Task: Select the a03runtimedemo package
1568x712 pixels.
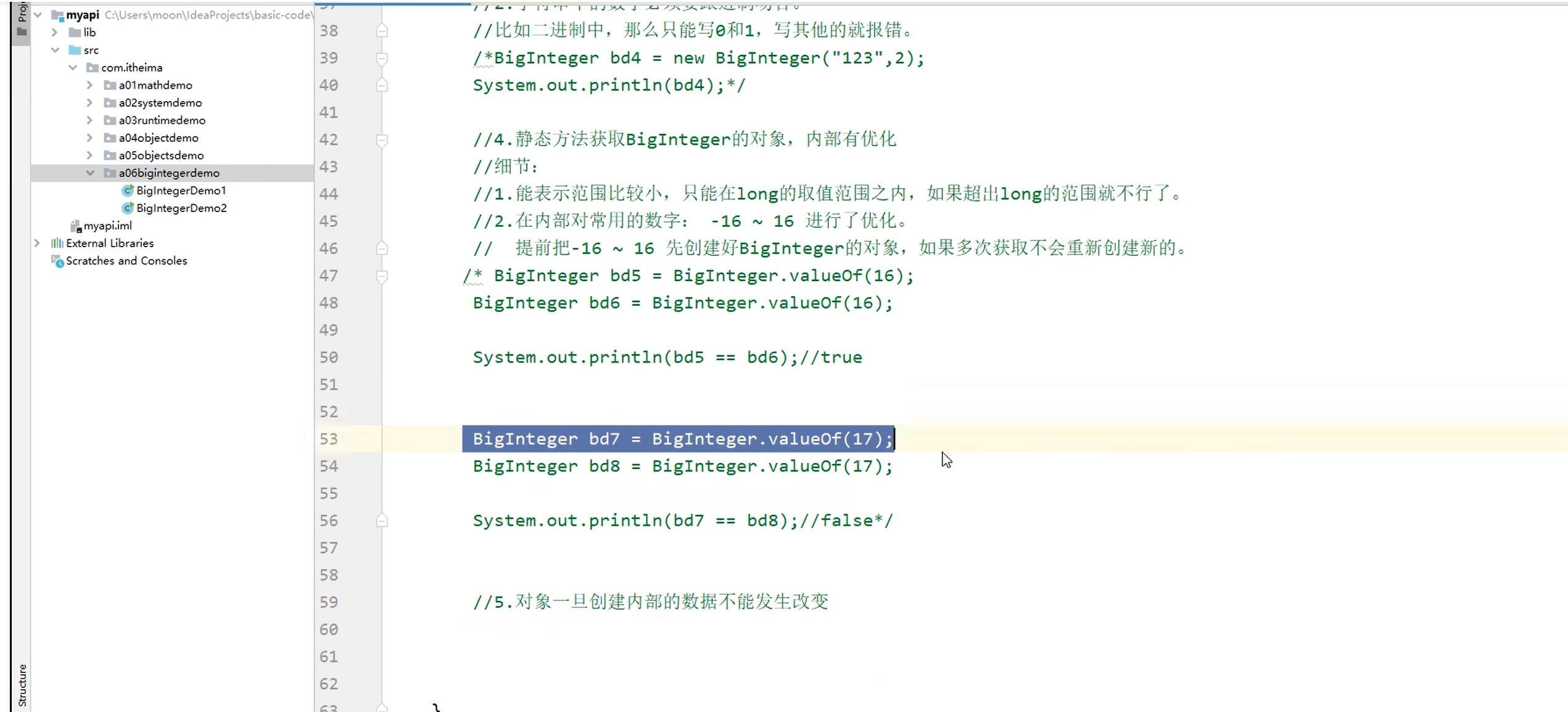Action: click(x=162, y=120)
